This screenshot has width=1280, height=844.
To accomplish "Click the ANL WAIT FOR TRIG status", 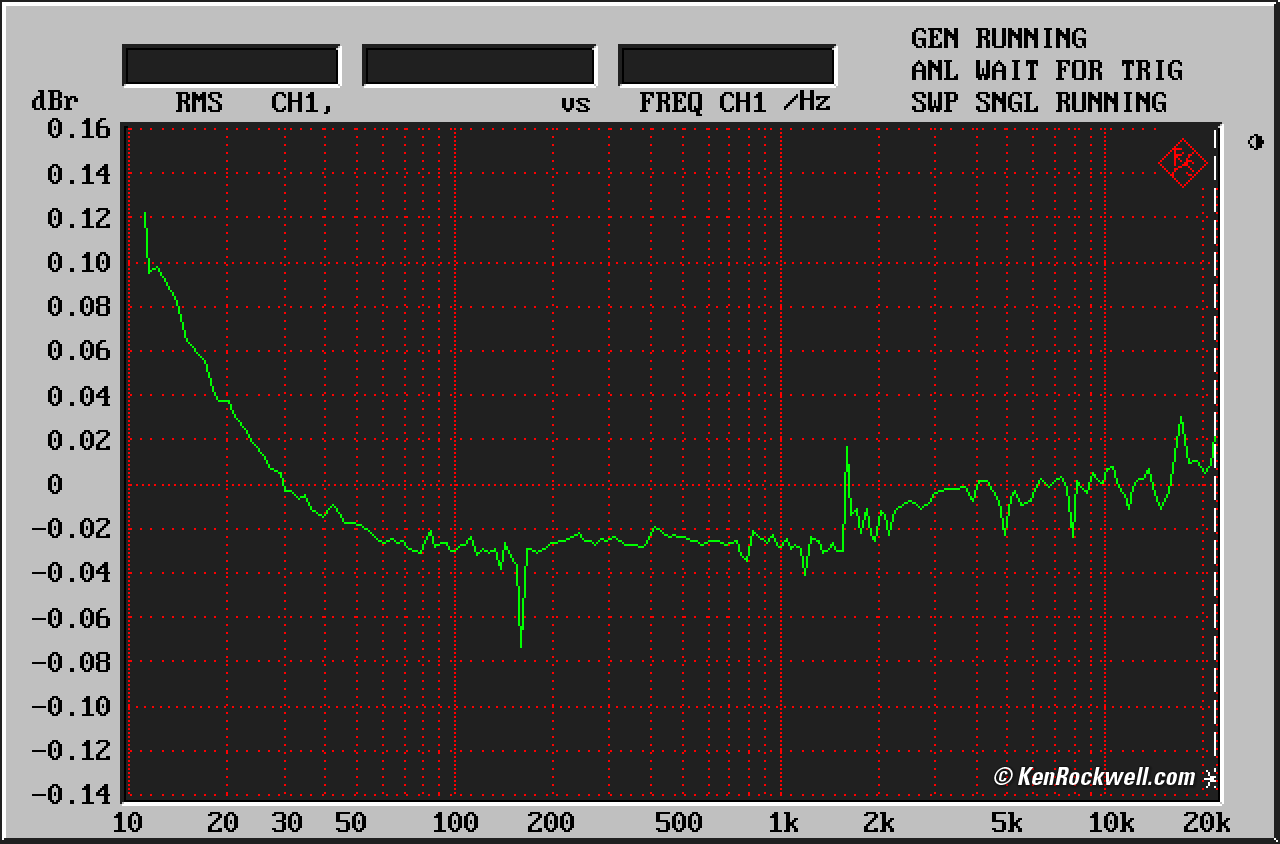I will click(1046, 71).
